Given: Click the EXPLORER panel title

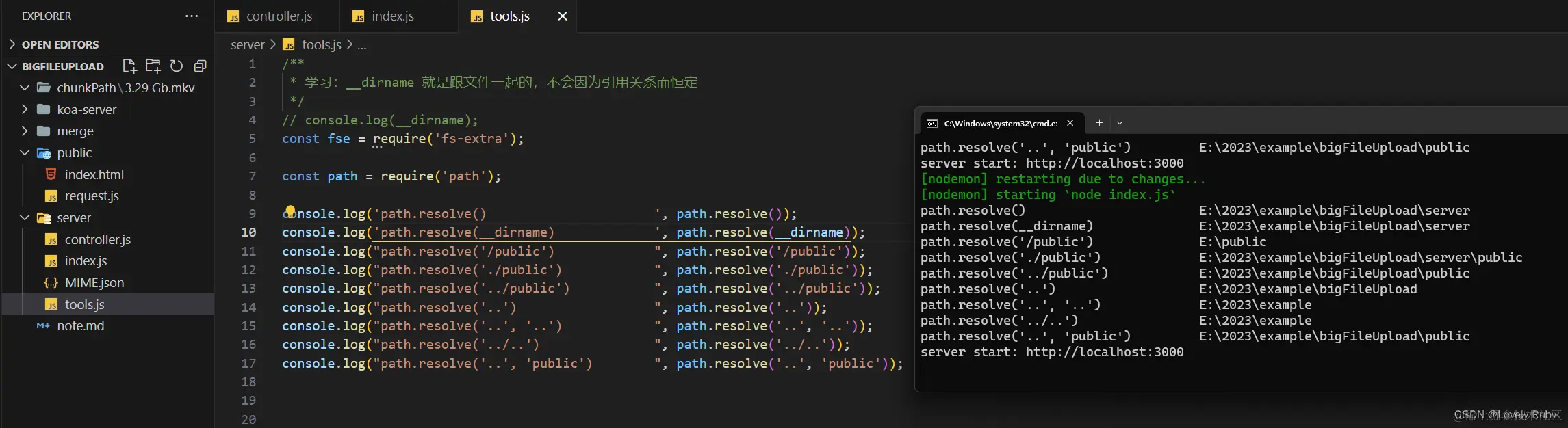Looking at the screenshot, I should click(47, 16).
